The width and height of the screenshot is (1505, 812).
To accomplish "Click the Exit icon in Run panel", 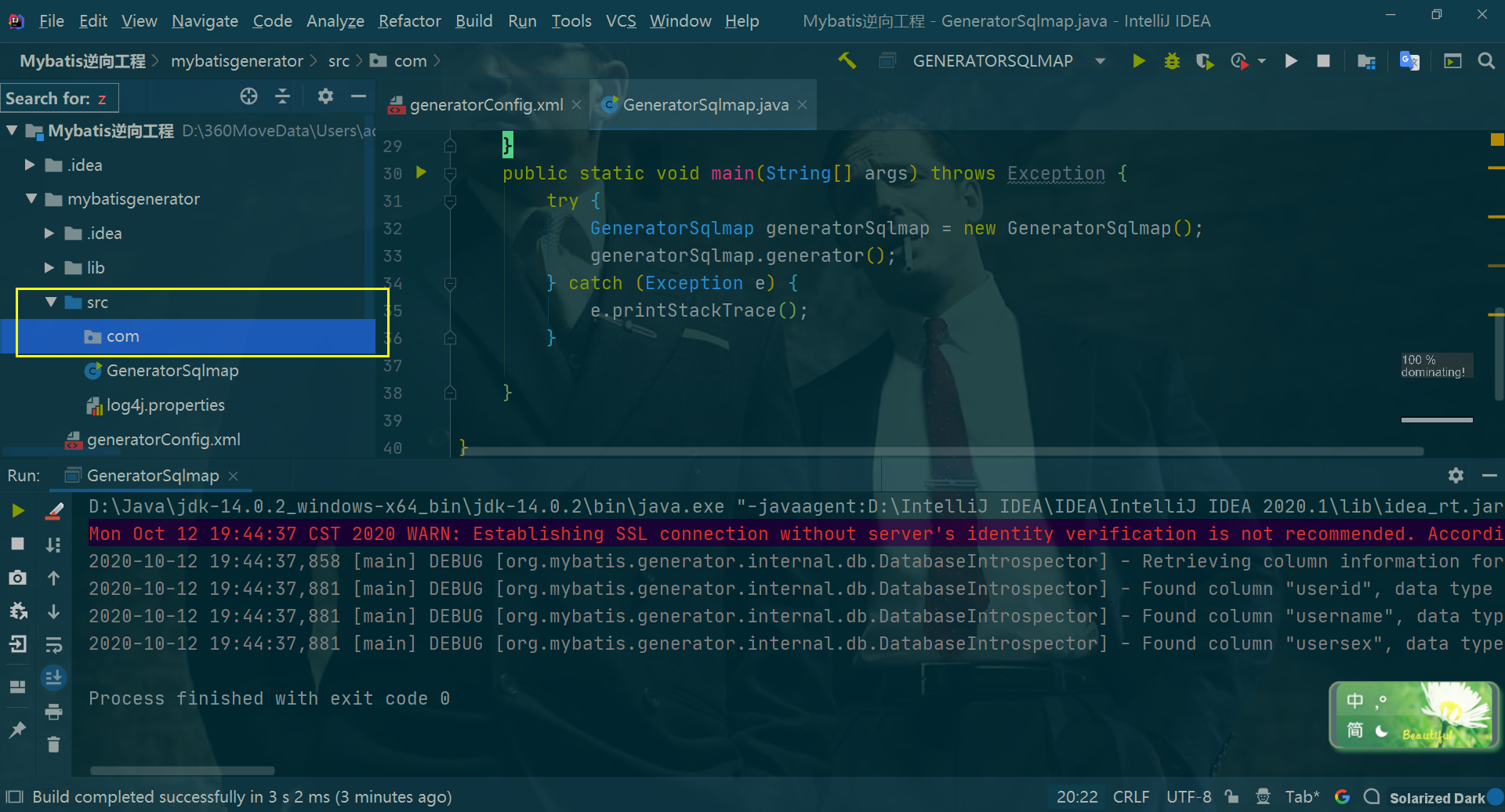I will coord(18,644).
